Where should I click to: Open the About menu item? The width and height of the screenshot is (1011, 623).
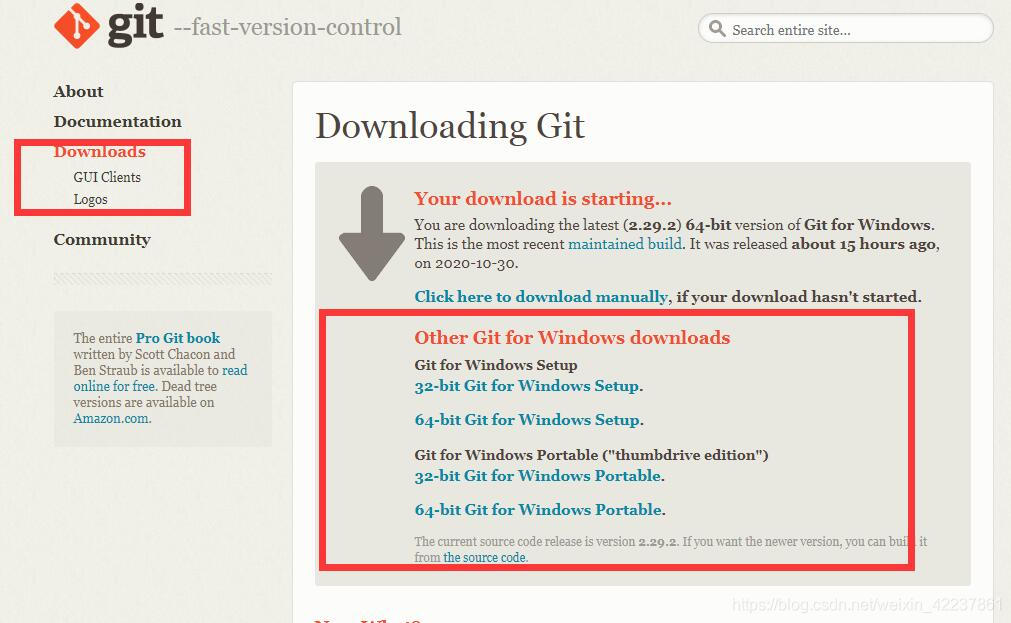click(x=78, y=92)
